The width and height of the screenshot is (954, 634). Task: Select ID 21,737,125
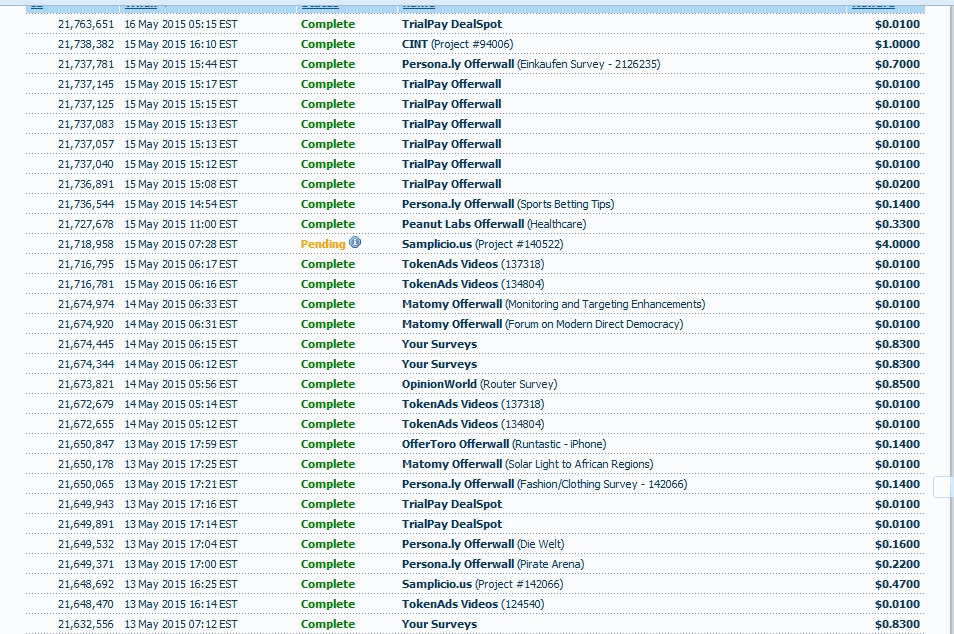86,105
